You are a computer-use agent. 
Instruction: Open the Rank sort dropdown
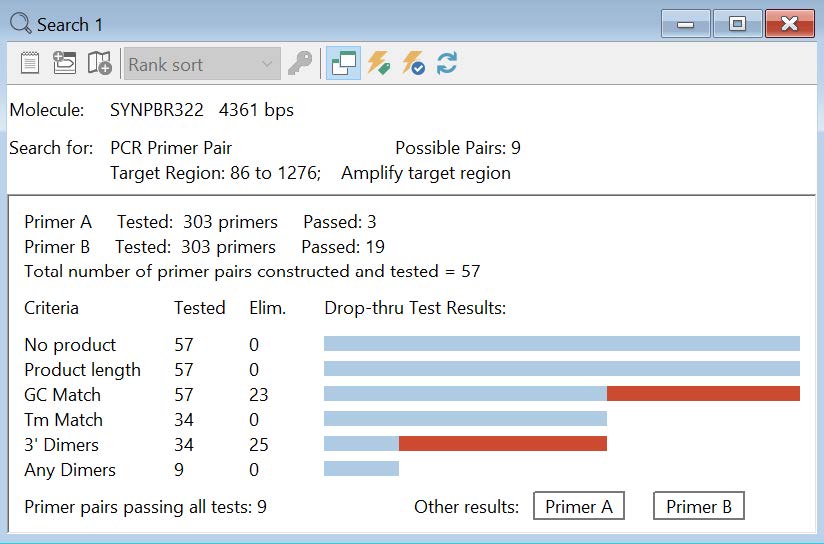point(202,64)
